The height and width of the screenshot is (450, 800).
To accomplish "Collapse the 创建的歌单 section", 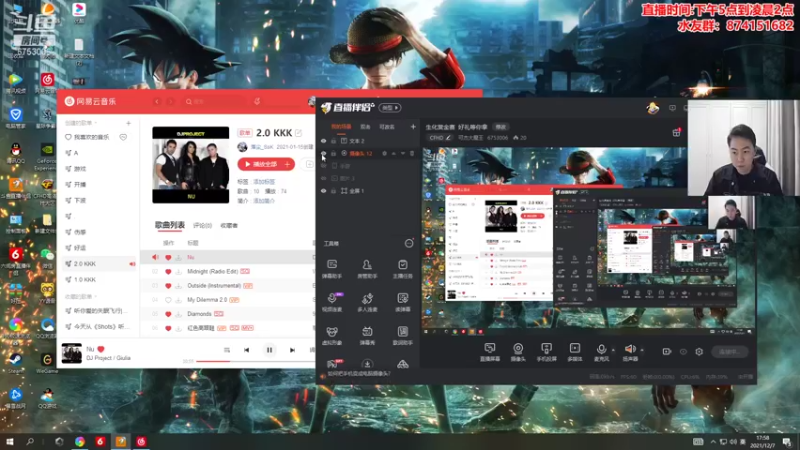I will click(x=81, y=123).
